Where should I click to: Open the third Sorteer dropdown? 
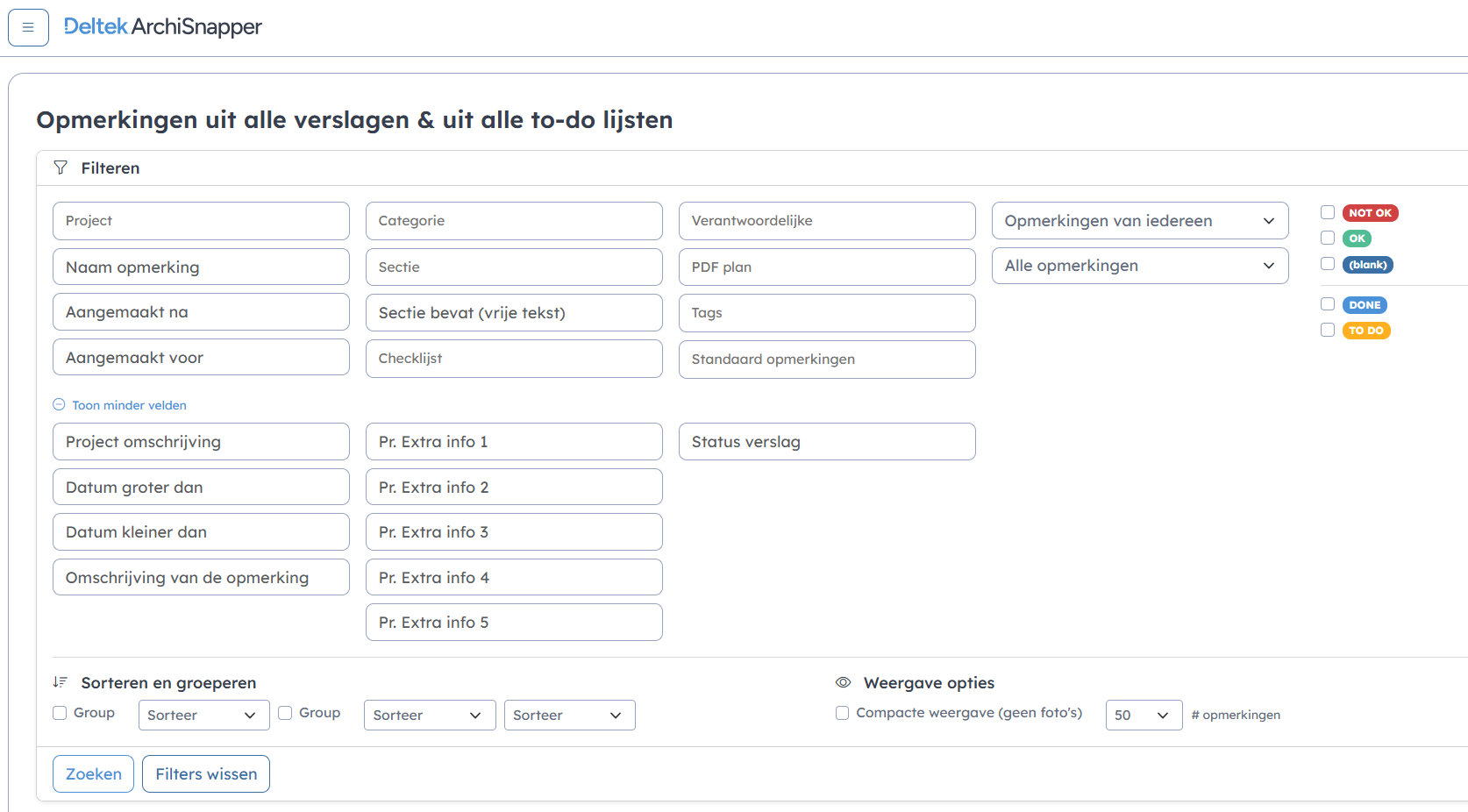tap(570, 715)
